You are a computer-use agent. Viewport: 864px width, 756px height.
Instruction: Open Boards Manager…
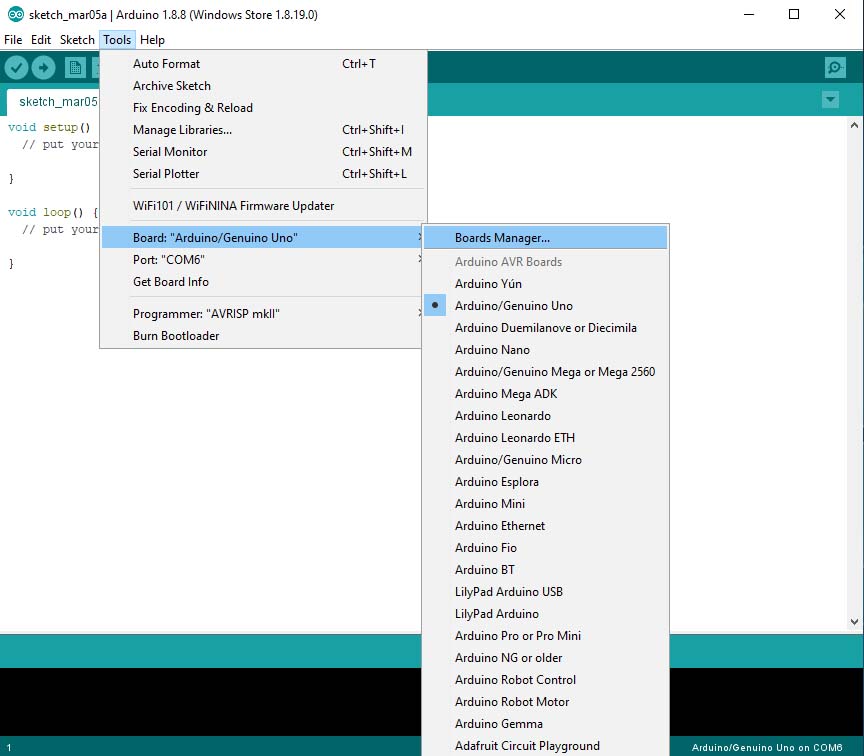[x=546, y=237]
